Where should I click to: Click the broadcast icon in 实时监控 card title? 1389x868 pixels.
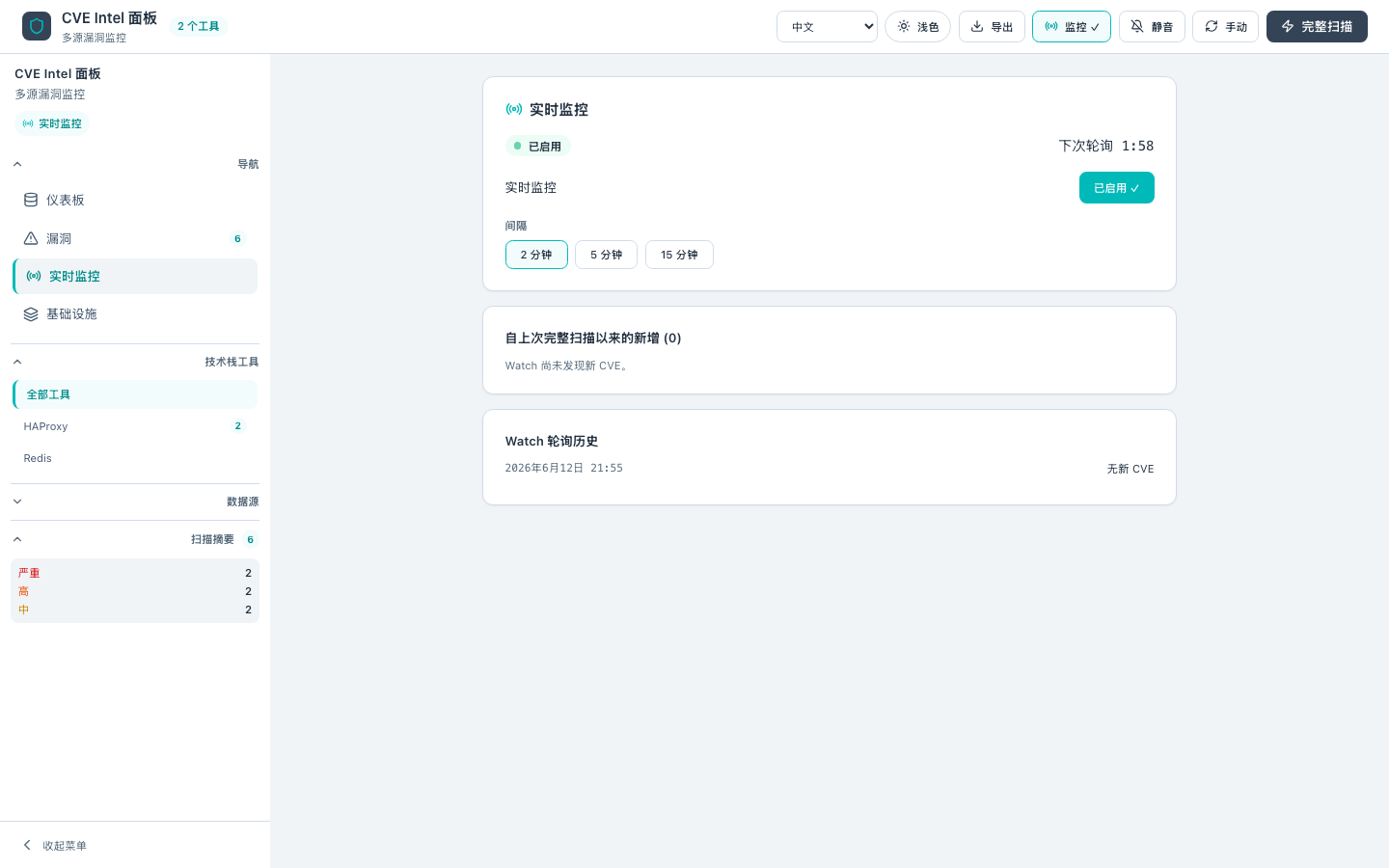pos(514,109)
